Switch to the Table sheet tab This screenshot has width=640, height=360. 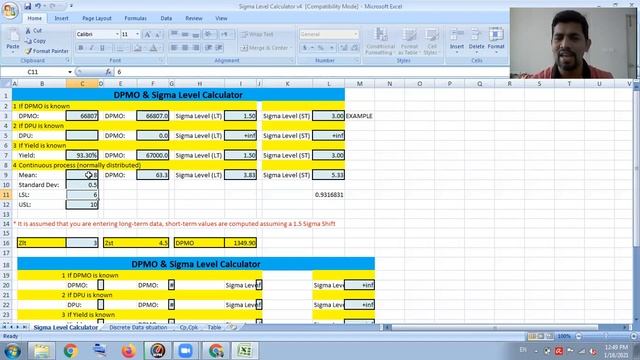pos(214,327)
